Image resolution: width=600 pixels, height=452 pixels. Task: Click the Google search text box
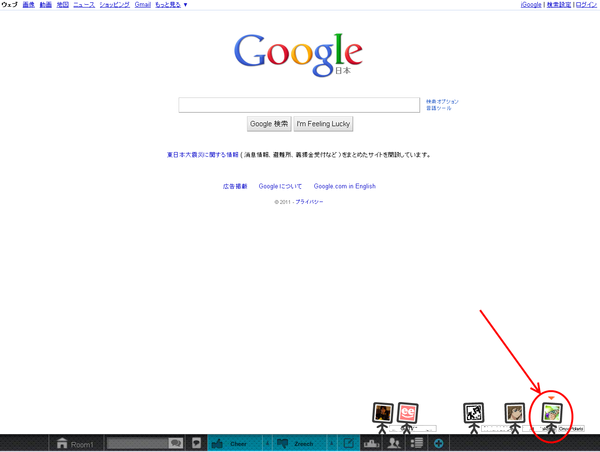(299, 105)
